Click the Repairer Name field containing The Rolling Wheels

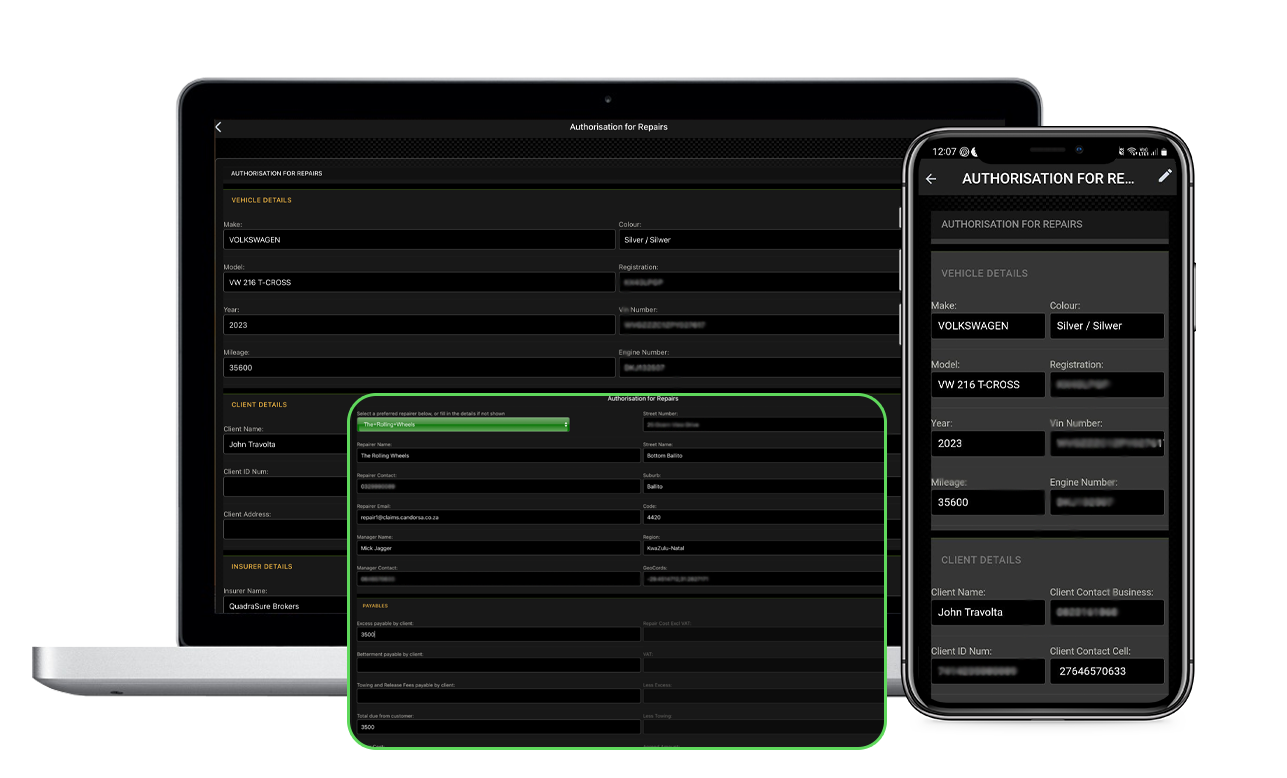click(497, 455)
